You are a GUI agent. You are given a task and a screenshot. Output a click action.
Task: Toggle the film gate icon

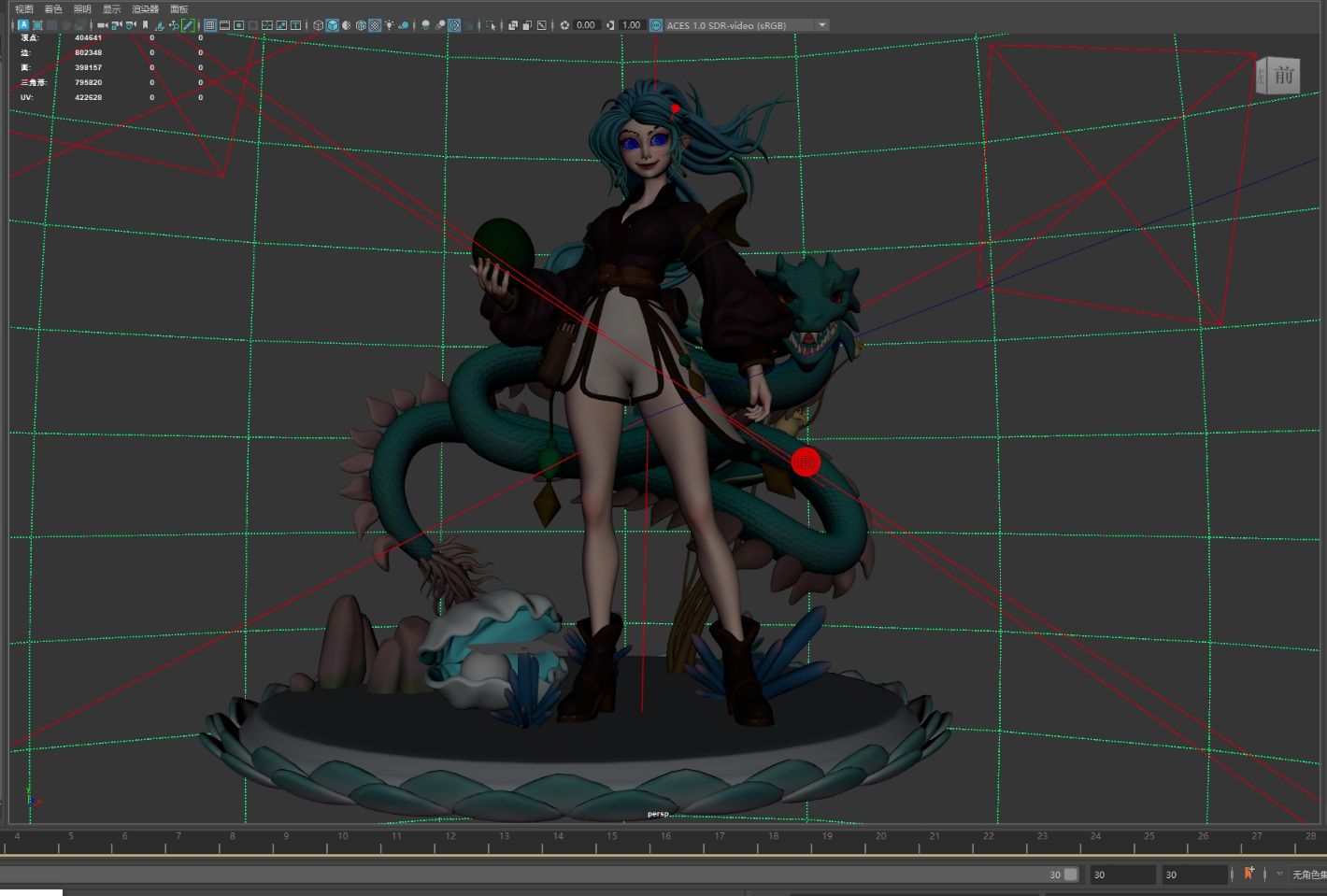224,25
